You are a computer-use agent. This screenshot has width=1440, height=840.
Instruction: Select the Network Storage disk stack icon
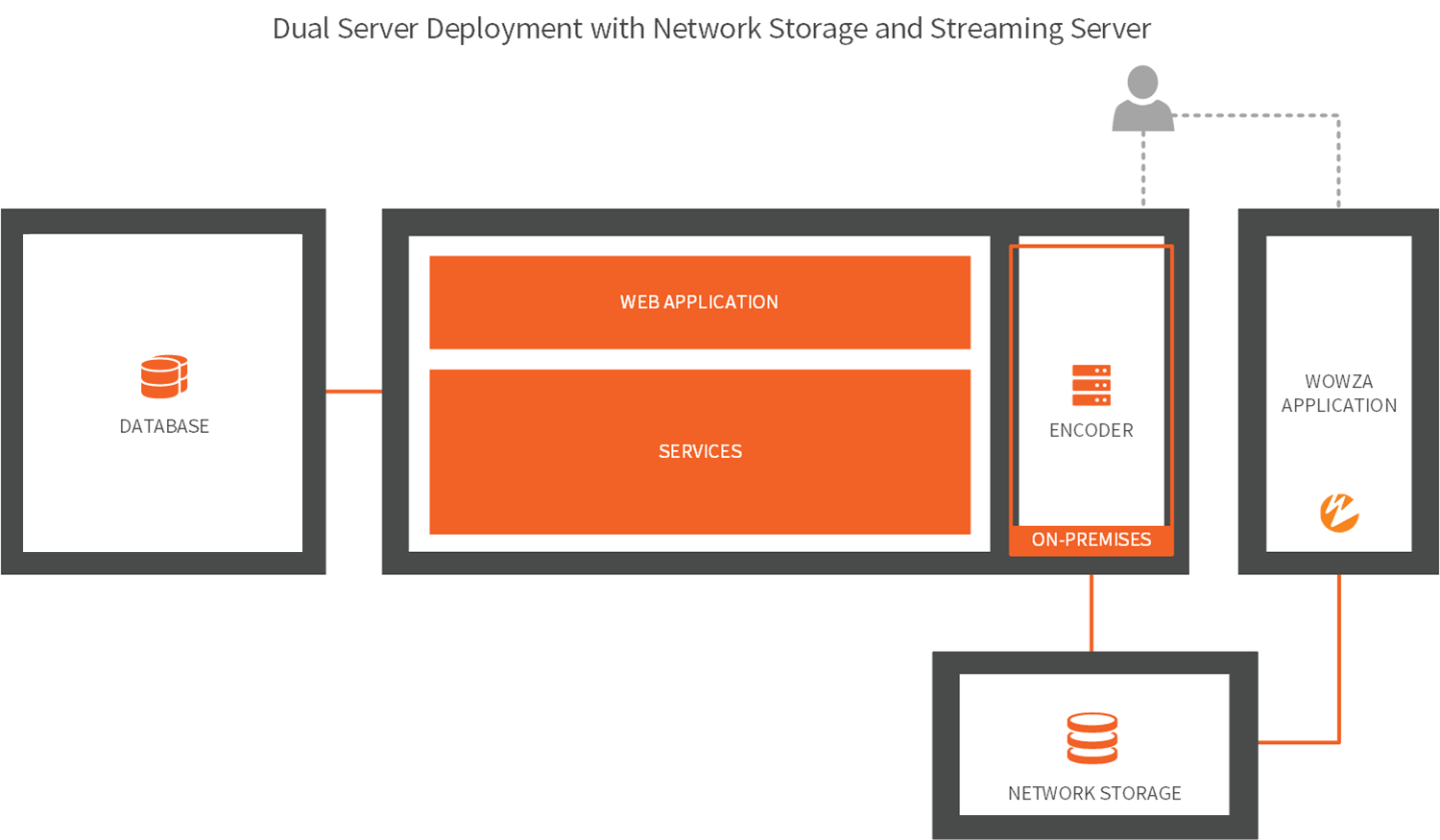pyautogui.click(x=1092, y=737)
